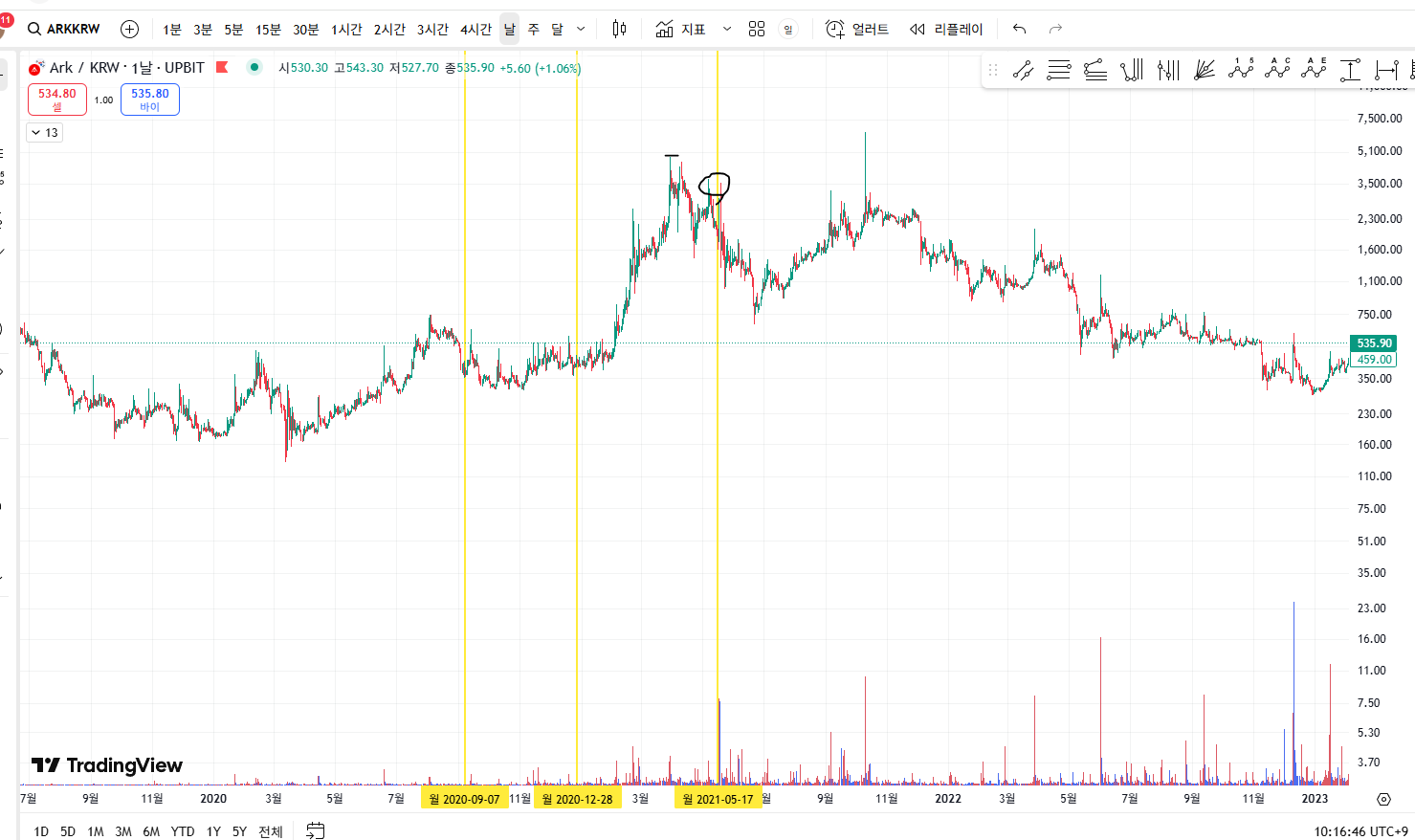
Task: Set the date range to 1M
Action: tap(96, 831)
